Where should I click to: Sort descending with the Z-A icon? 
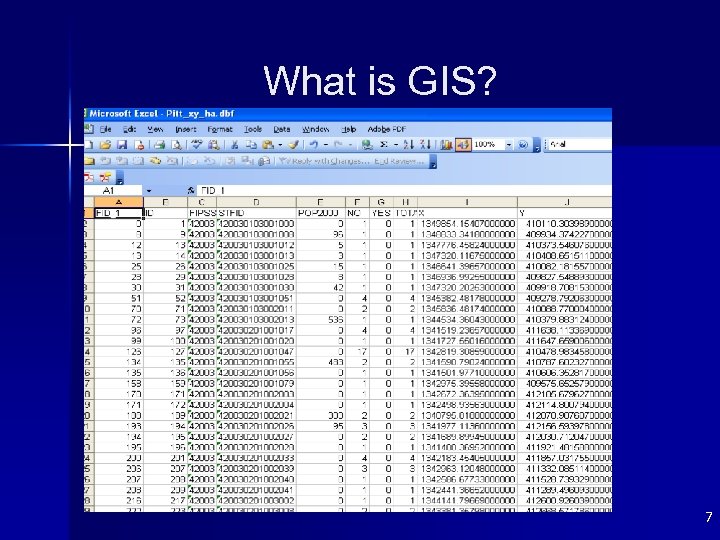pos(425,145)
